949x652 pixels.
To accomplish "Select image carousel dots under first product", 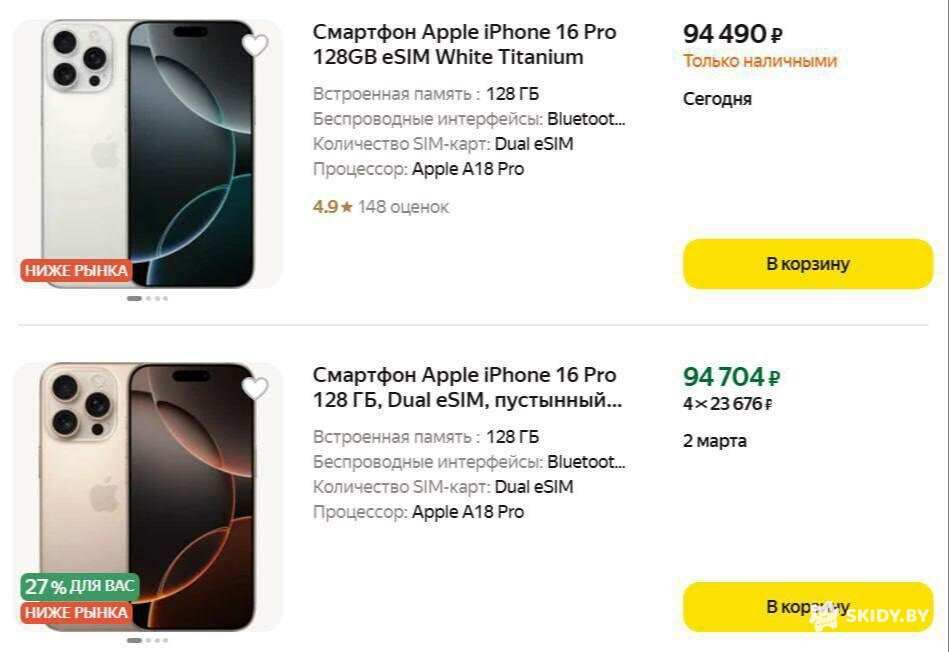I will point(148,298).
